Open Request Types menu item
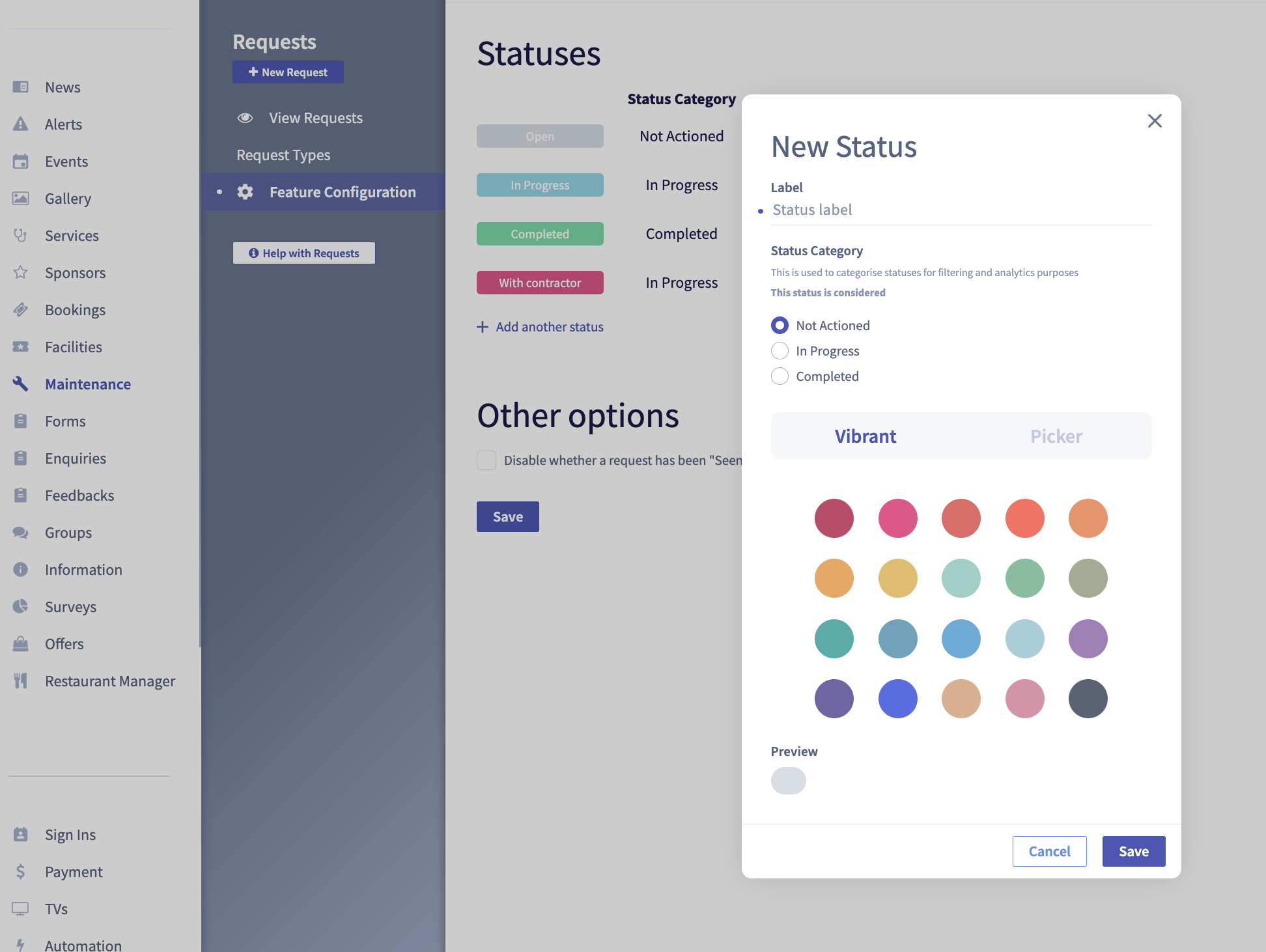 coord(283,155)
